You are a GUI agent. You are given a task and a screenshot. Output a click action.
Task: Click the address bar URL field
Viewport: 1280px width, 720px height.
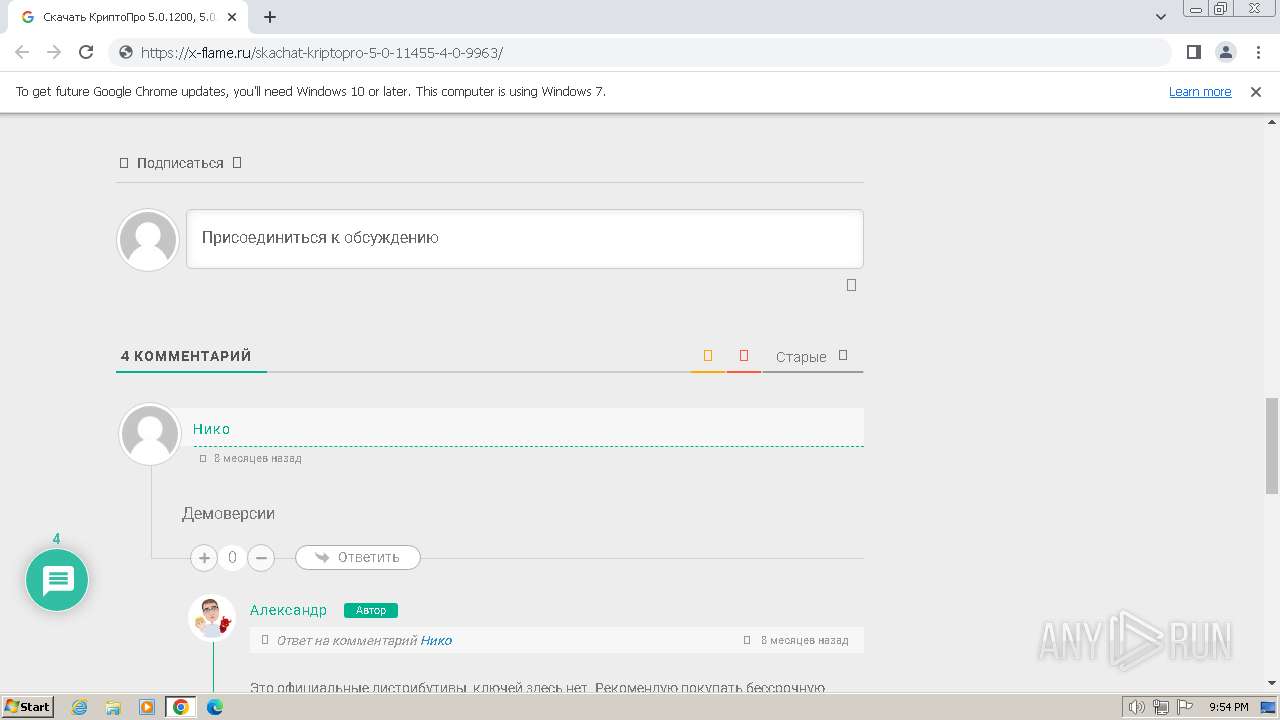coord(640,52)
